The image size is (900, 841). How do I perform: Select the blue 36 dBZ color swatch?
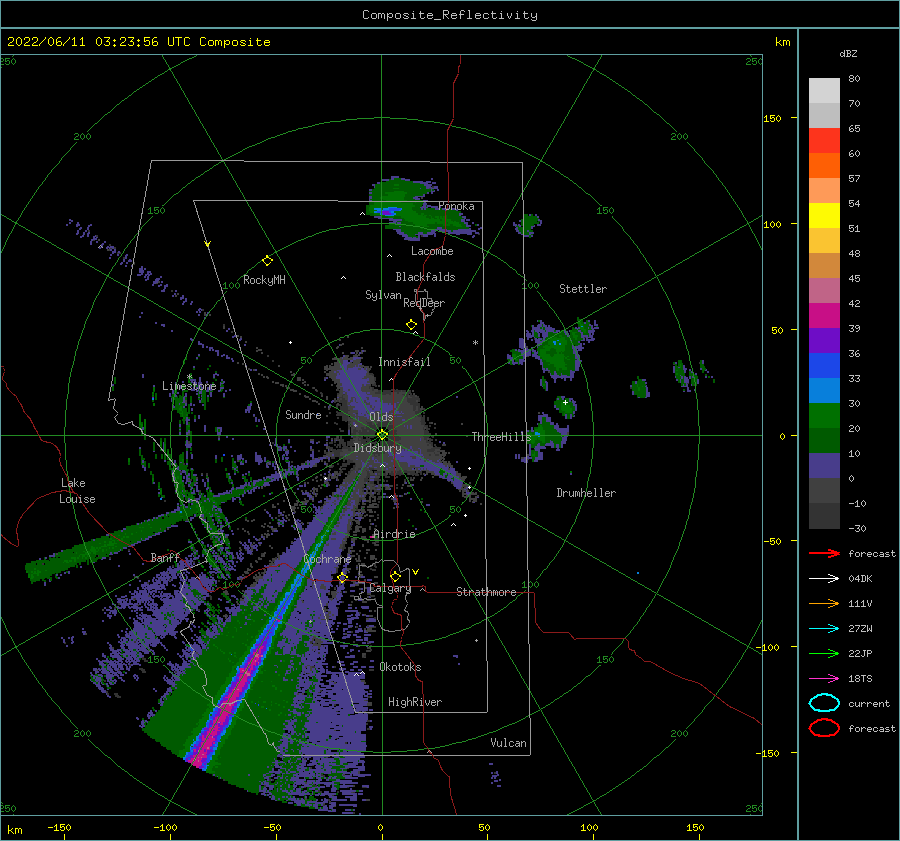(824, 365)
